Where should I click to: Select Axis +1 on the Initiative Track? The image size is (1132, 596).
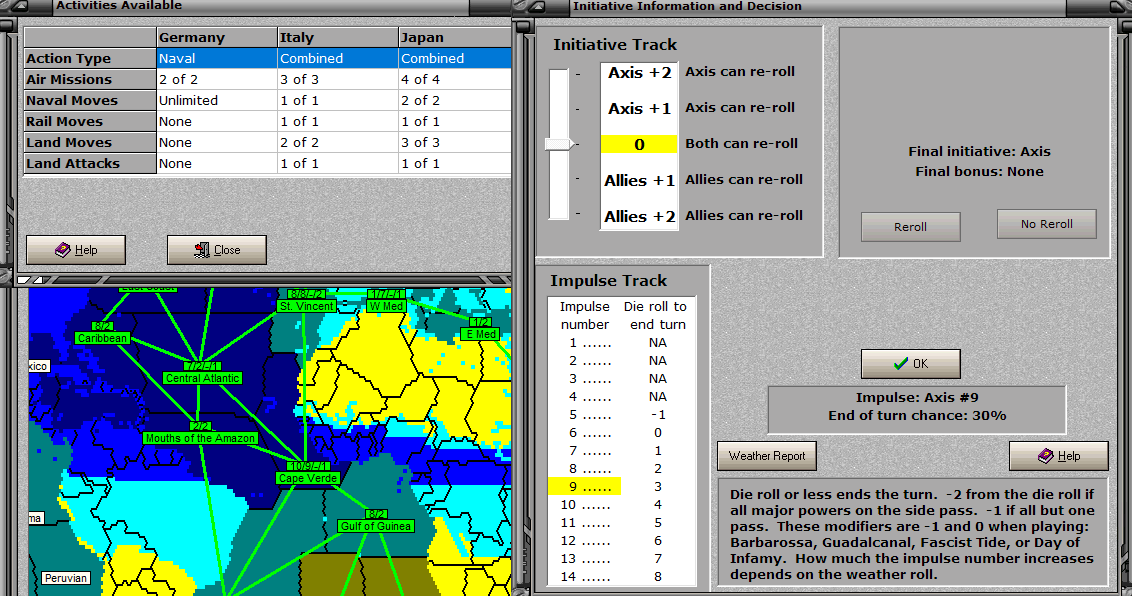pyautogui.click(x=639, y=109)
